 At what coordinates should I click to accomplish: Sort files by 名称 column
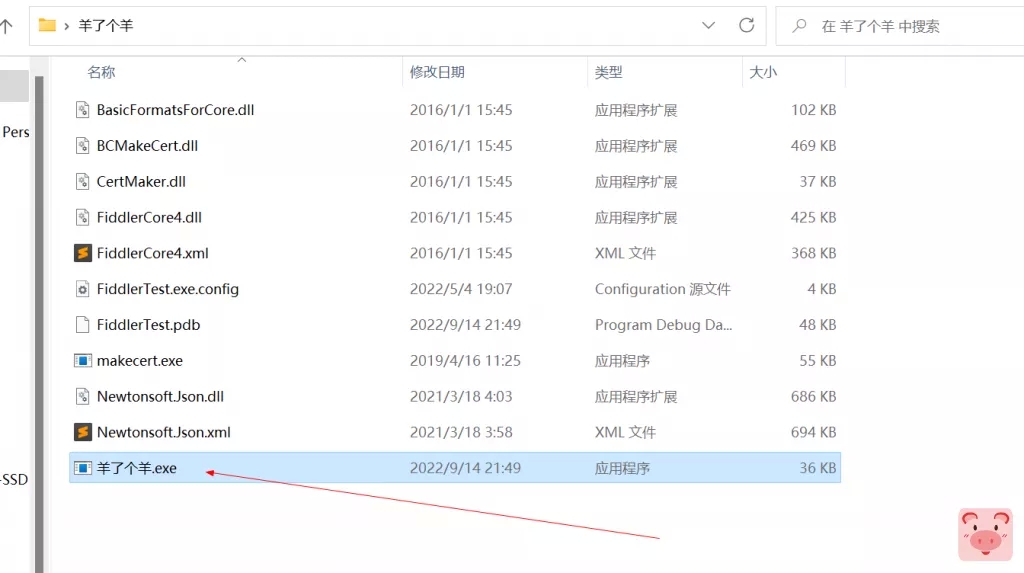tap(101, 73)
